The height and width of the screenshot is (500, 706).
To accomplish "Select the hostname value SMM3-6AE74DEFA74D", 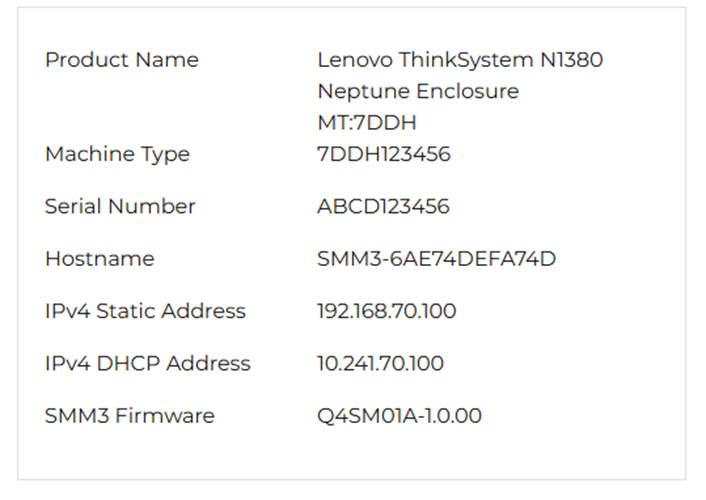I will 436,259.
